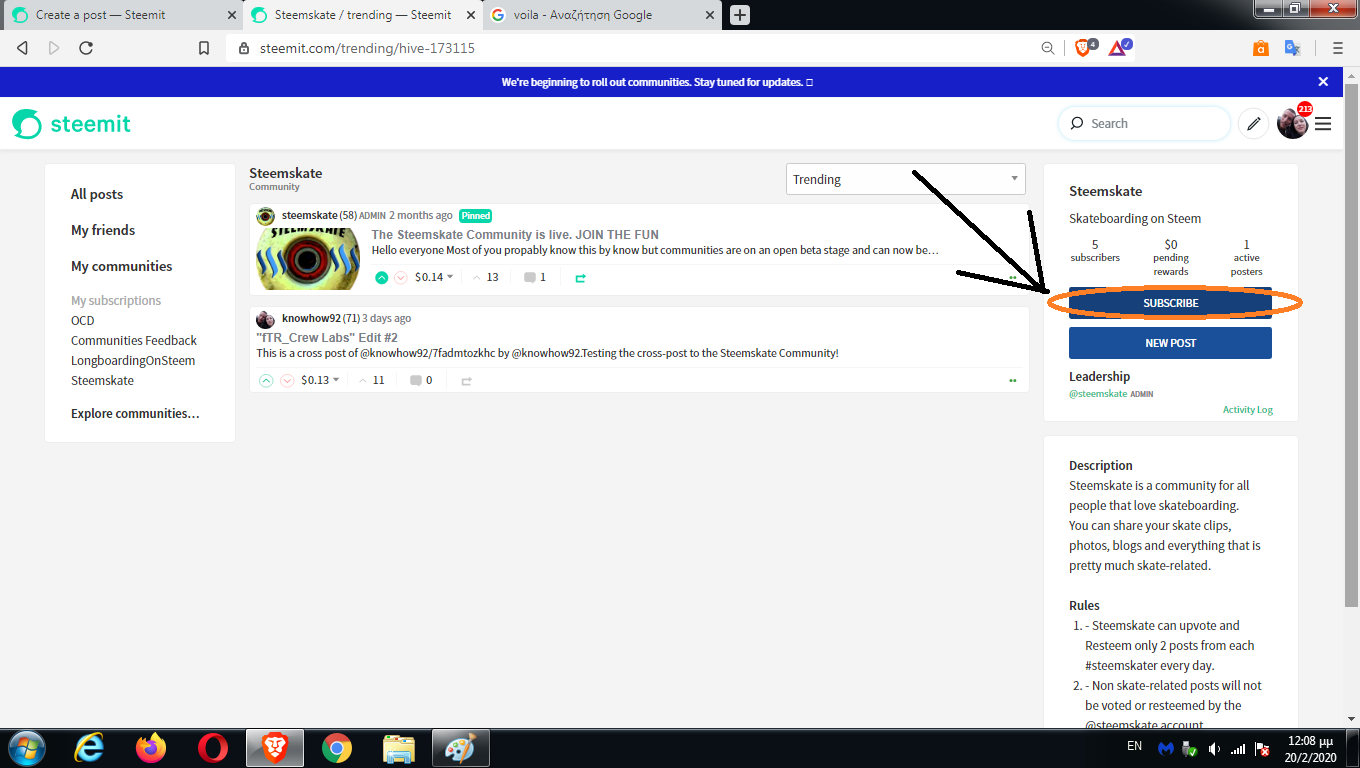Open LongboardingOnSteem subscription

133,360
